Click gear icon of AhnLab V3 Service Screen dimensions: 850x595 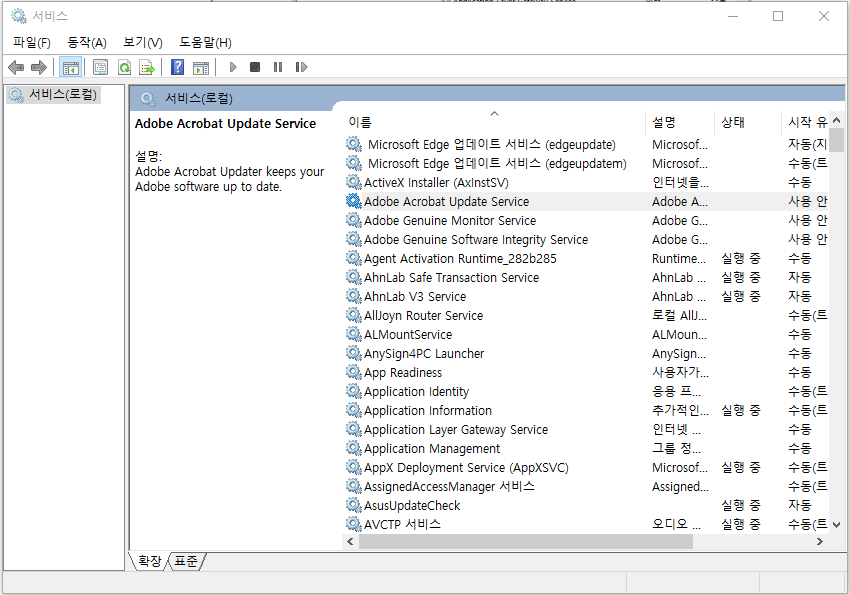(x=353, y=296)
